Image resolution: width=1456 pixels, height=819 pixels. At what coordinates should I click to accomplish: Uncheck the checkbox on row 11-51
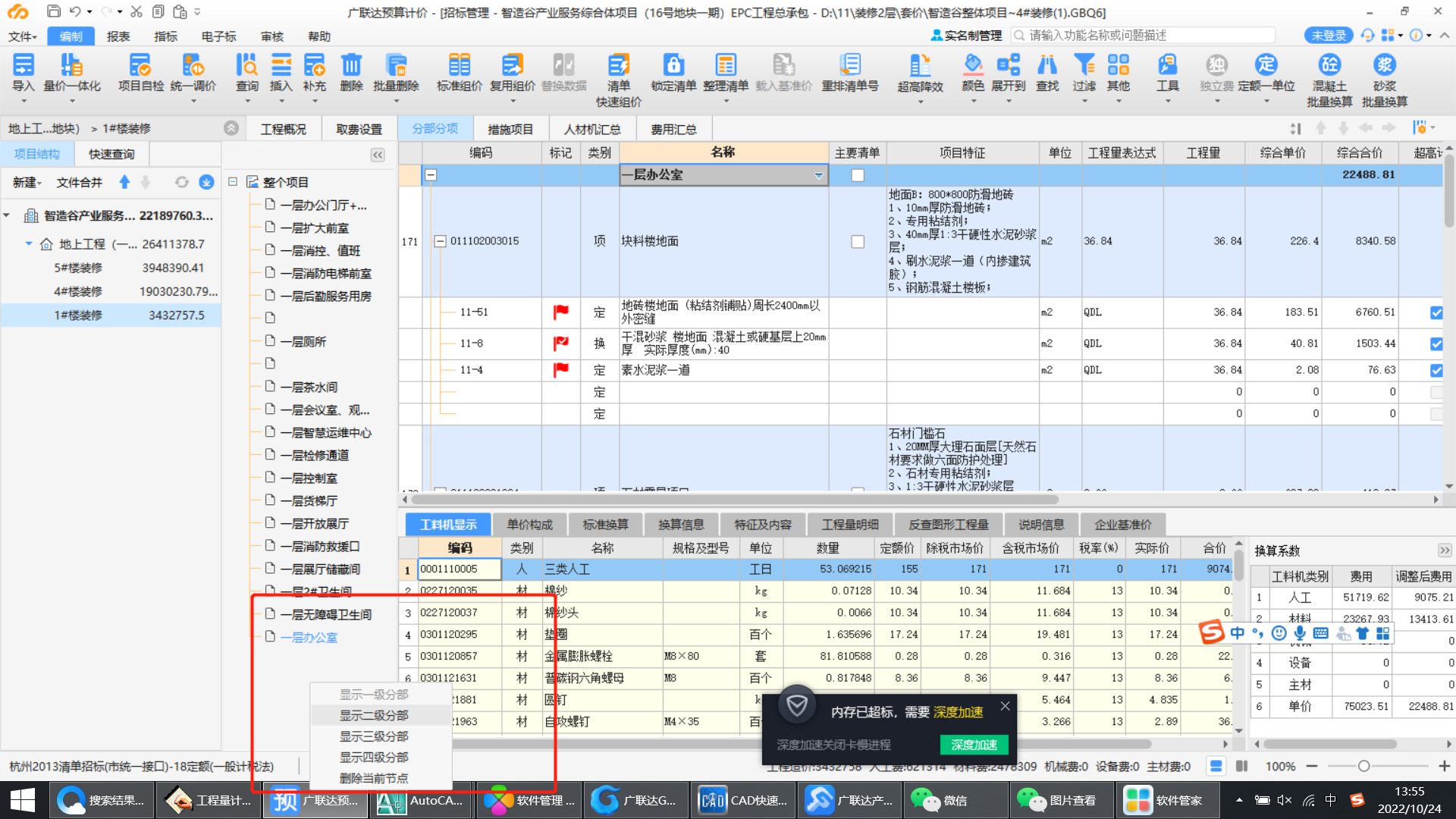[x=1436, y=312]
